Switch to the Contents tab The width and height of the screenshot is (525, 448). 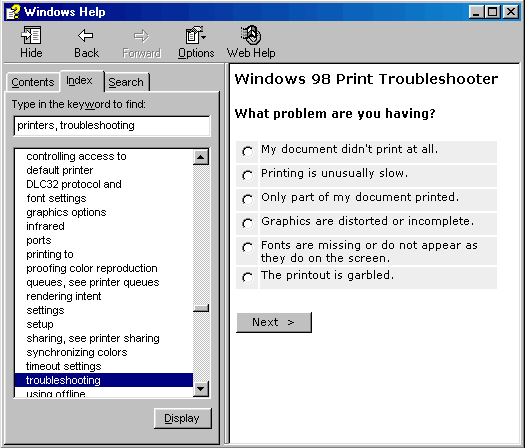(x=33, y=82)
